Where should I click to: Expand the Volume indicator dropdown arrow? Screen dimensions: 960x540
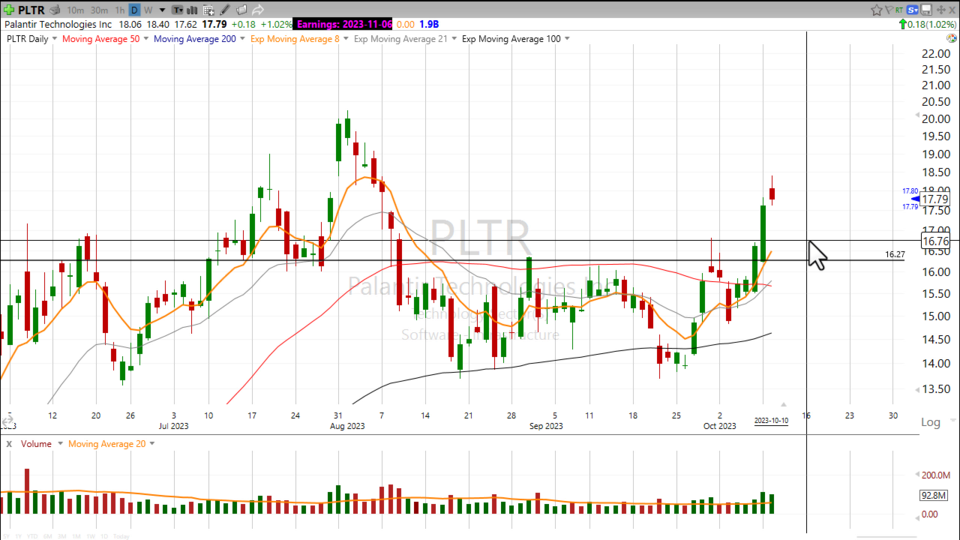coord(60,444)
